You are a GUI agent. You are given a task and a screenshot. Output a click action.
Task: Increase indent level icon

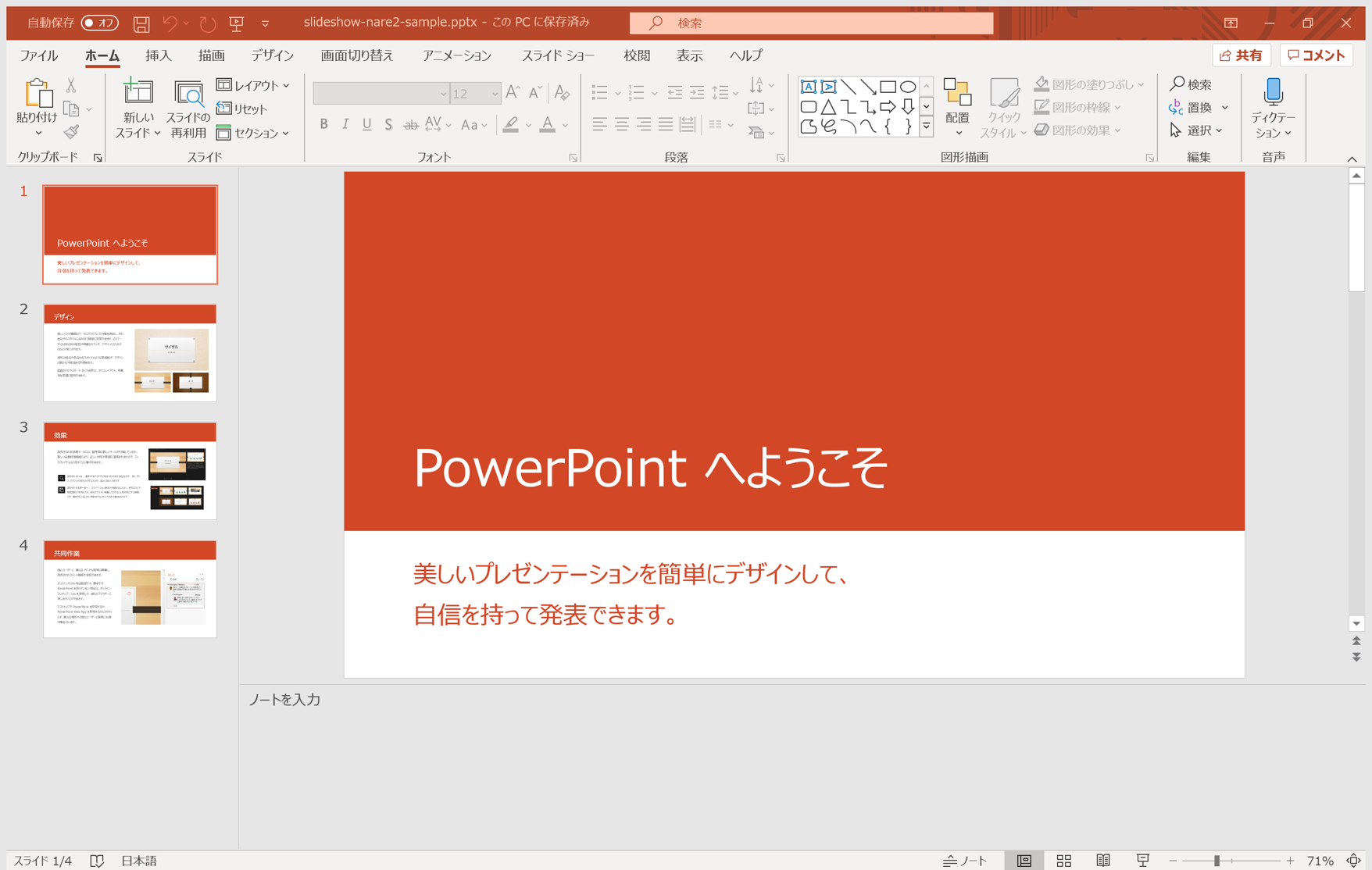click(697, 93)
